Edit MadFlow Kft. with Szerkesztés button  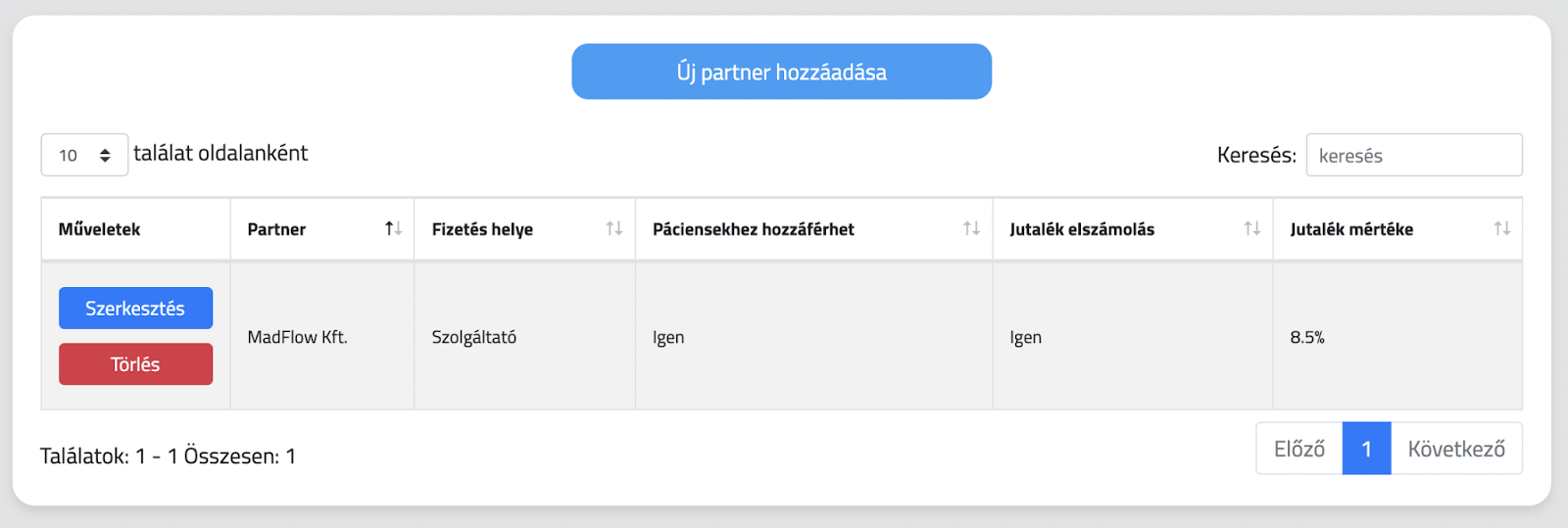click(135, 308)
